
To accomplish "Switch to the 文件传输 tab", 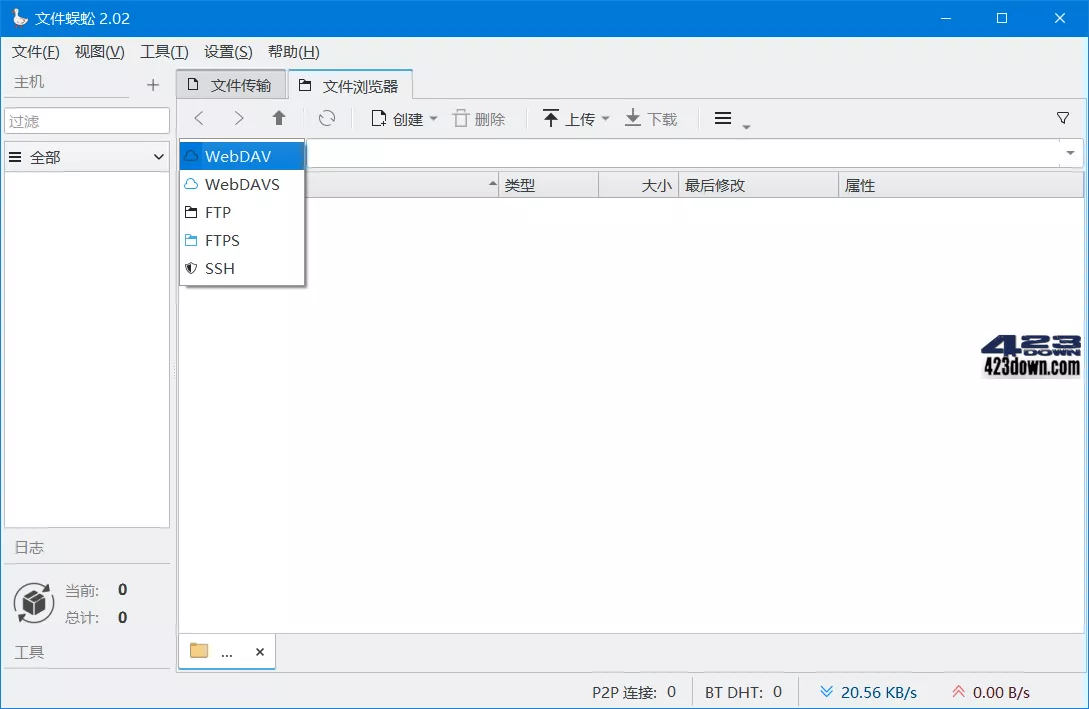I will pos(231,84).
